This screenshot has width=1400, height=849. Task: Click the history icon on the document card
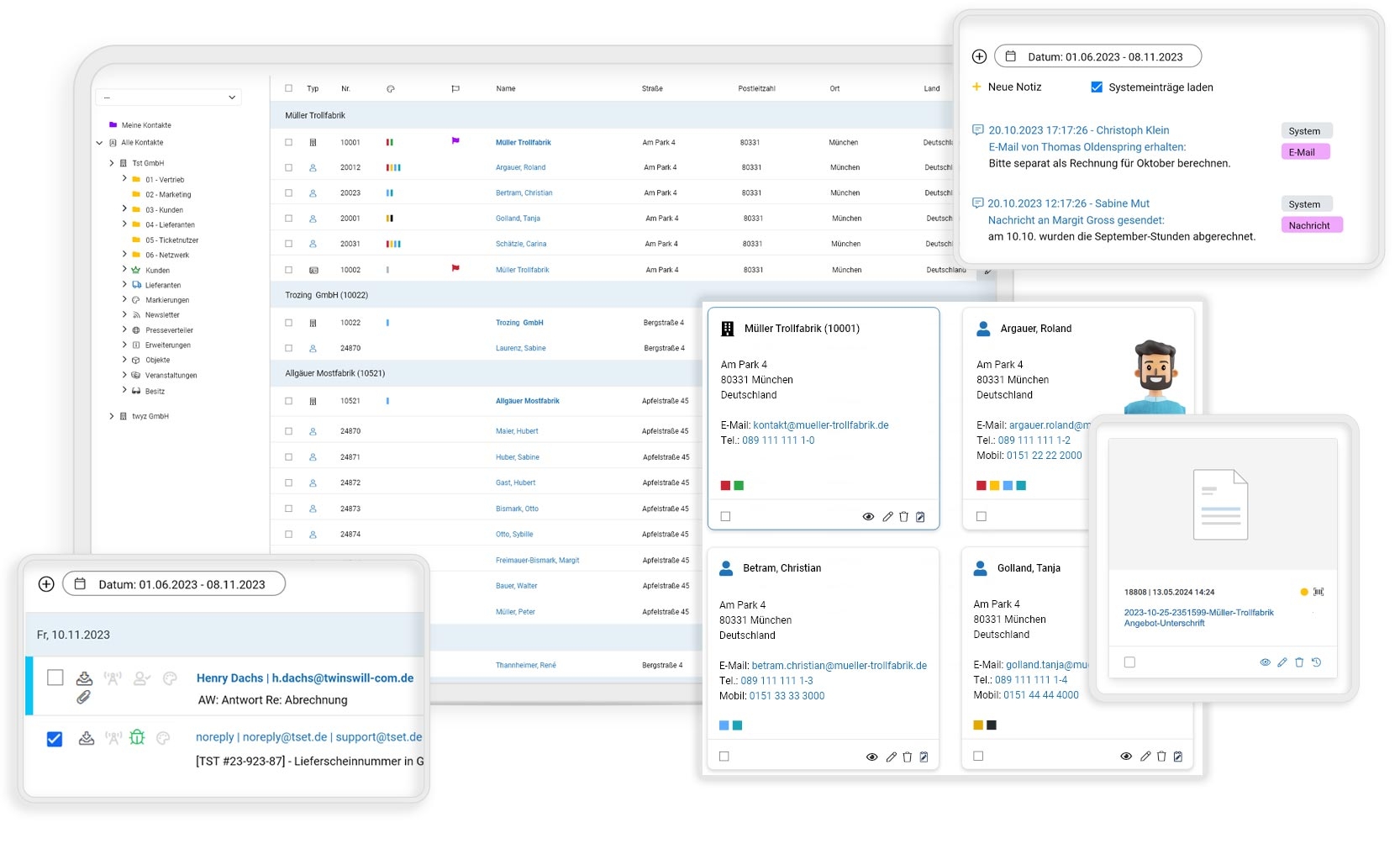(x=1317, y=662)
